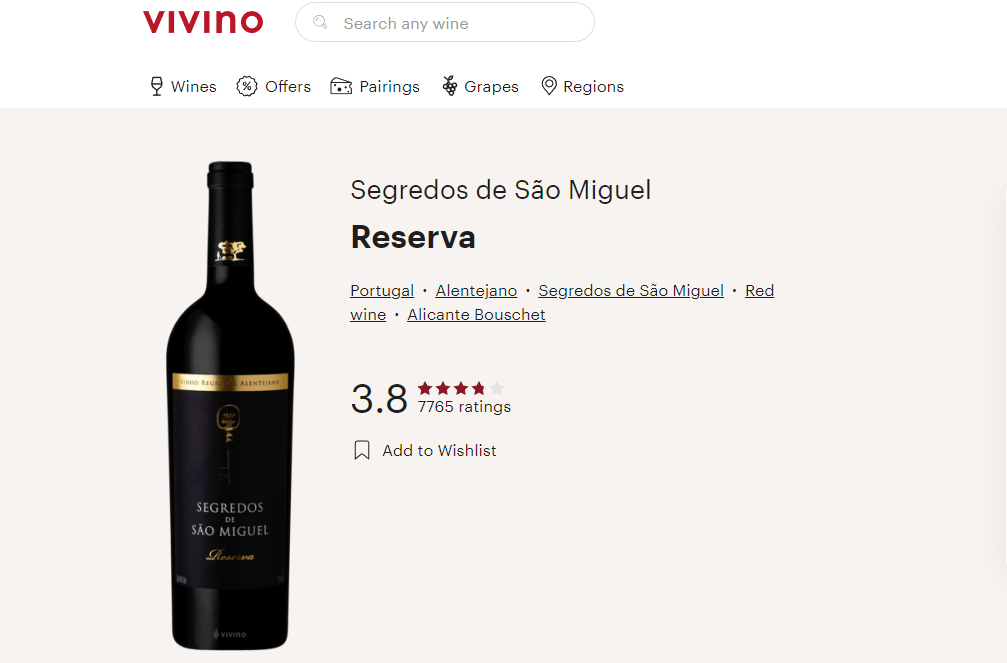This screenshot has width=1007, height=663.
Task: Click the wine bottle image
Action: [x=231, y=405]
